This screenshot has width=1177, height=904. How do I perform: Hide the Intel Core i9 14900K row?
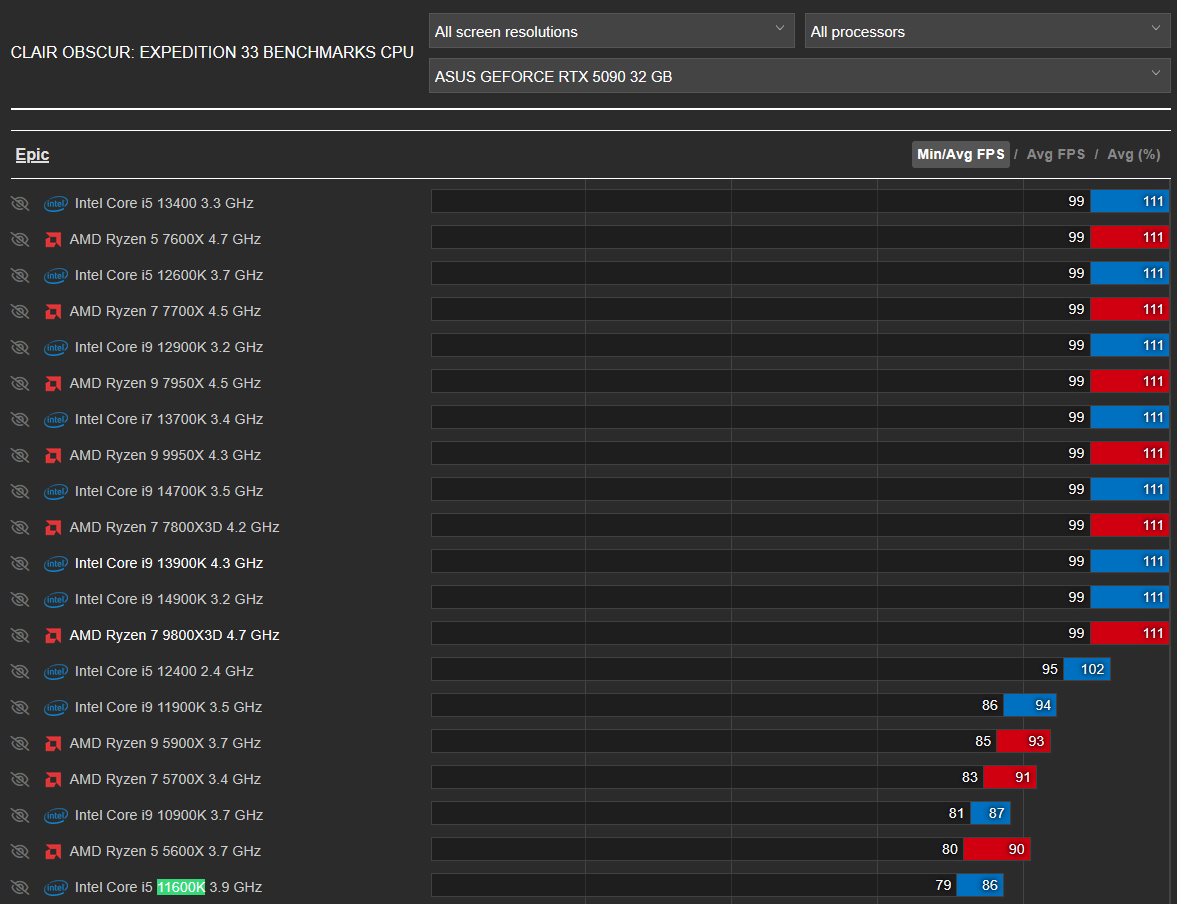[20, 600]
